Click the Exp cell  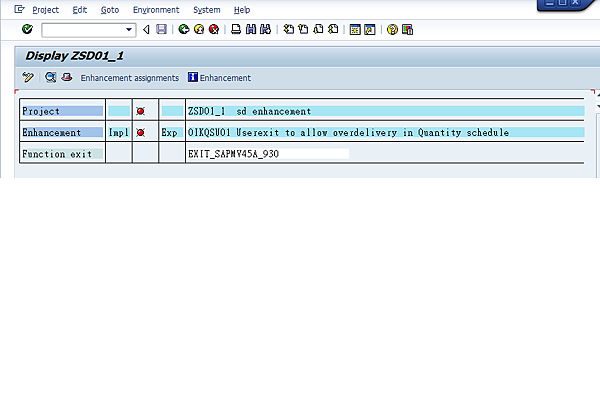pos(172,133)
